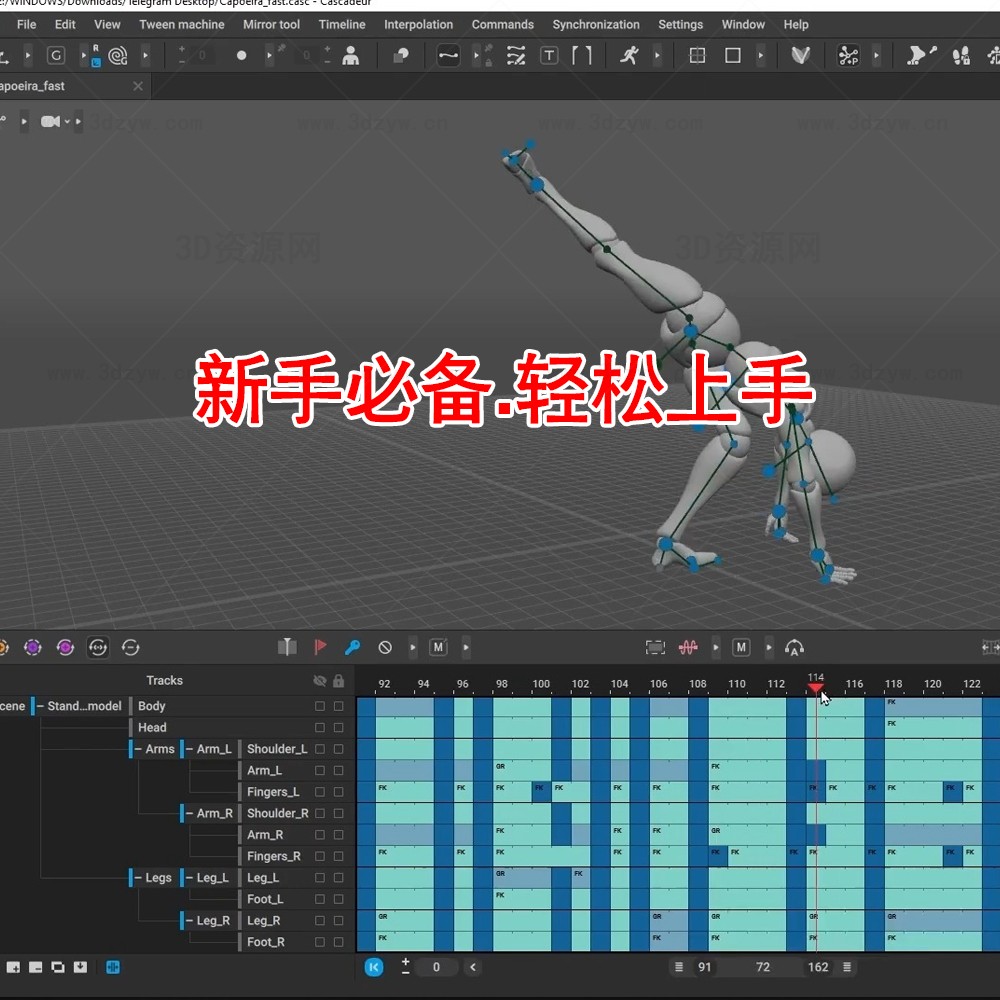1000x1000 pixels.
Task: Click the running figure icon in toolbar
Action: 629,56
